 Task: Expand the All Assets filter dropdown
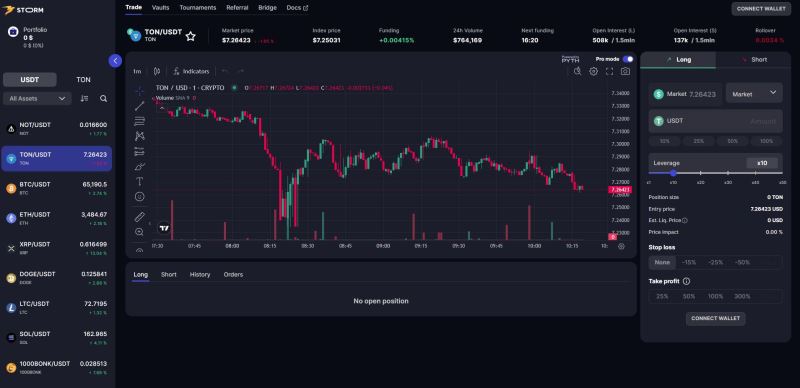(x=37, y=99)
